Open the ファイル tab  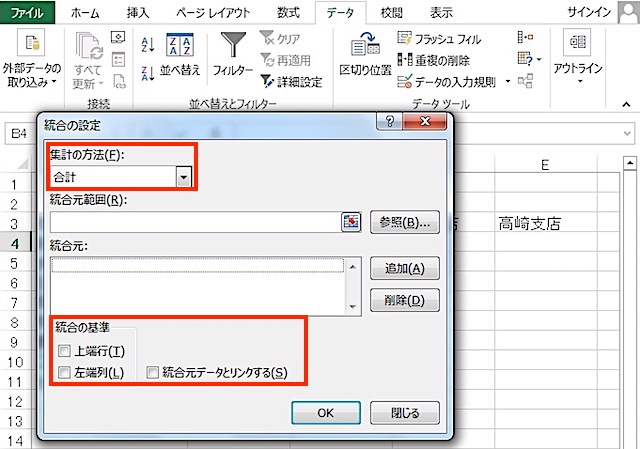pyautogui.click(x=27, y=12)
